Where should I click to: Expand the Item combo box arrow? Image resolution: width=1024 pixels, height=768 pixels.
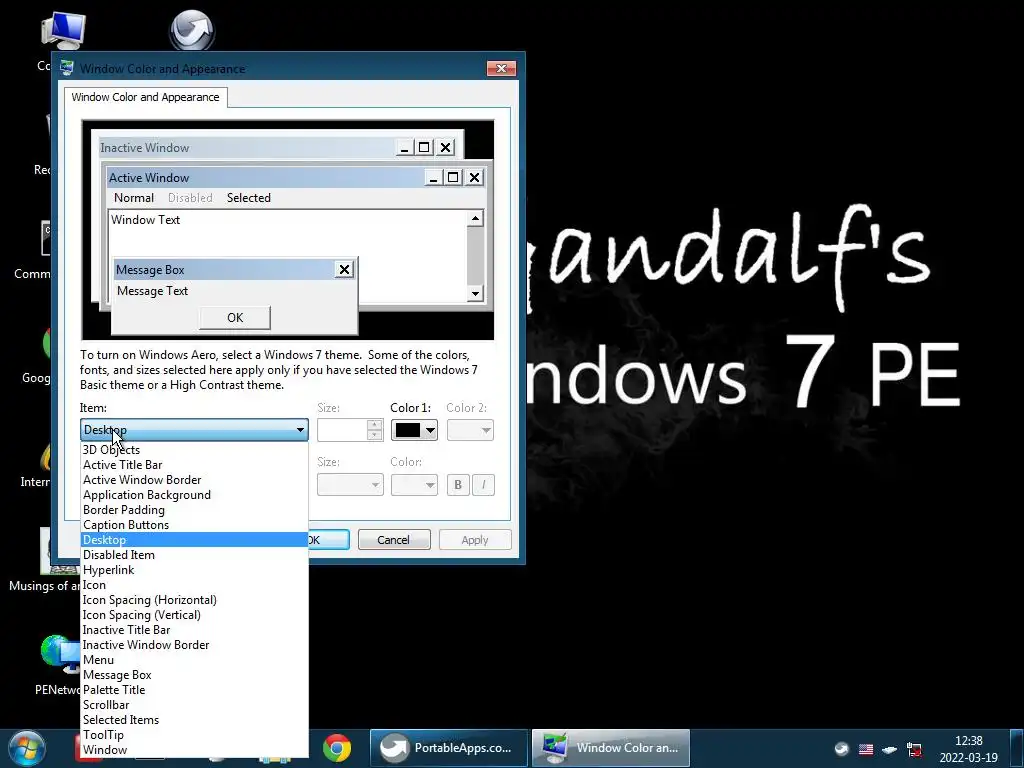pos(300,430)
